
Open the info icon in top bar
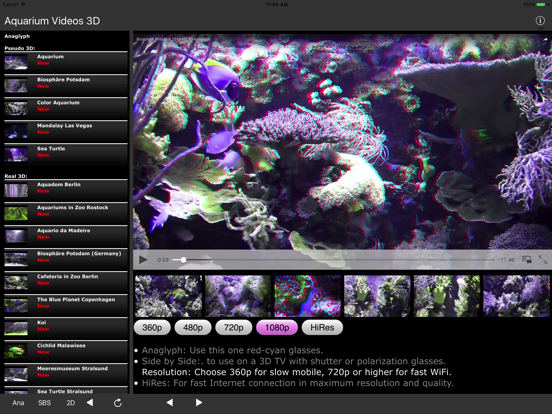pyautogui.click(x=540, y=21)
